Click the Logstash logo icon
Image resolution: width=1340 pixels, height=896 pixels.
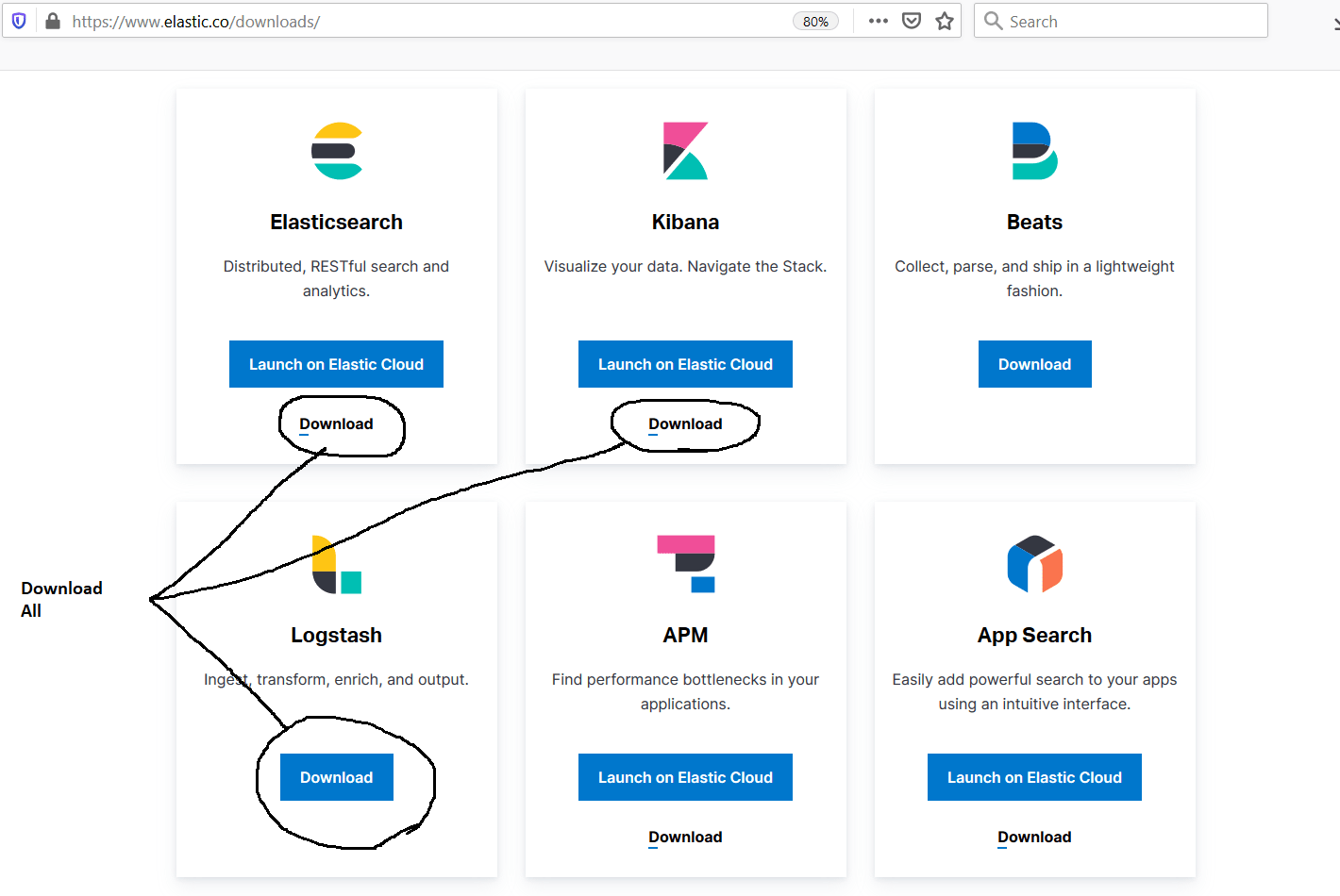[337, 564]
